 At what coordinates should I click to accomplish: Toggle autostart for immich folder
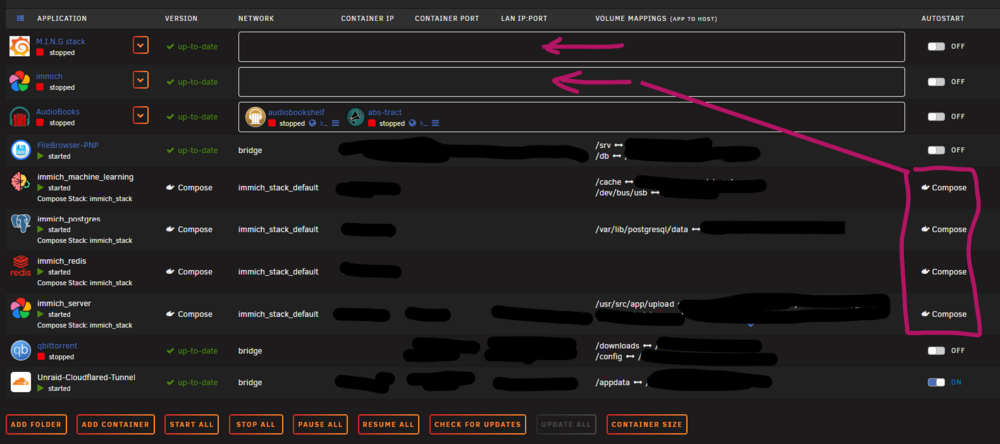coord(936,82)
